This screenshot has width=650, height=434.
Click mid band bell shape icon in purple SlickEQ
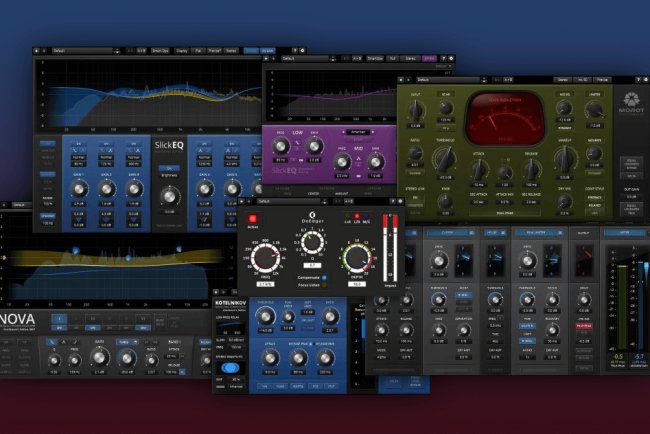[x=359, y=159]
